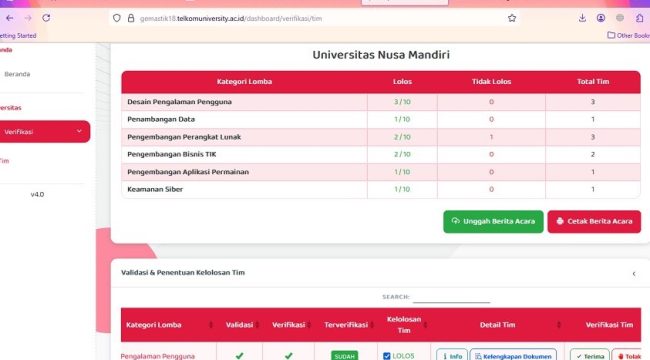Screen dimensions: 650x360
Task: Open the account profile icon in the toolbar
Action: (601, 18)
